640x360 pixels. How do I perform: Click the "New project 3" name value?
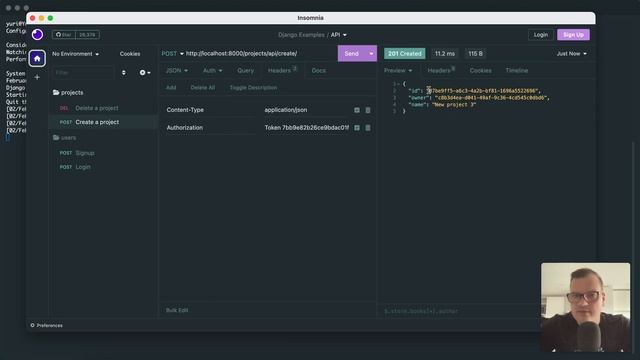454,104
